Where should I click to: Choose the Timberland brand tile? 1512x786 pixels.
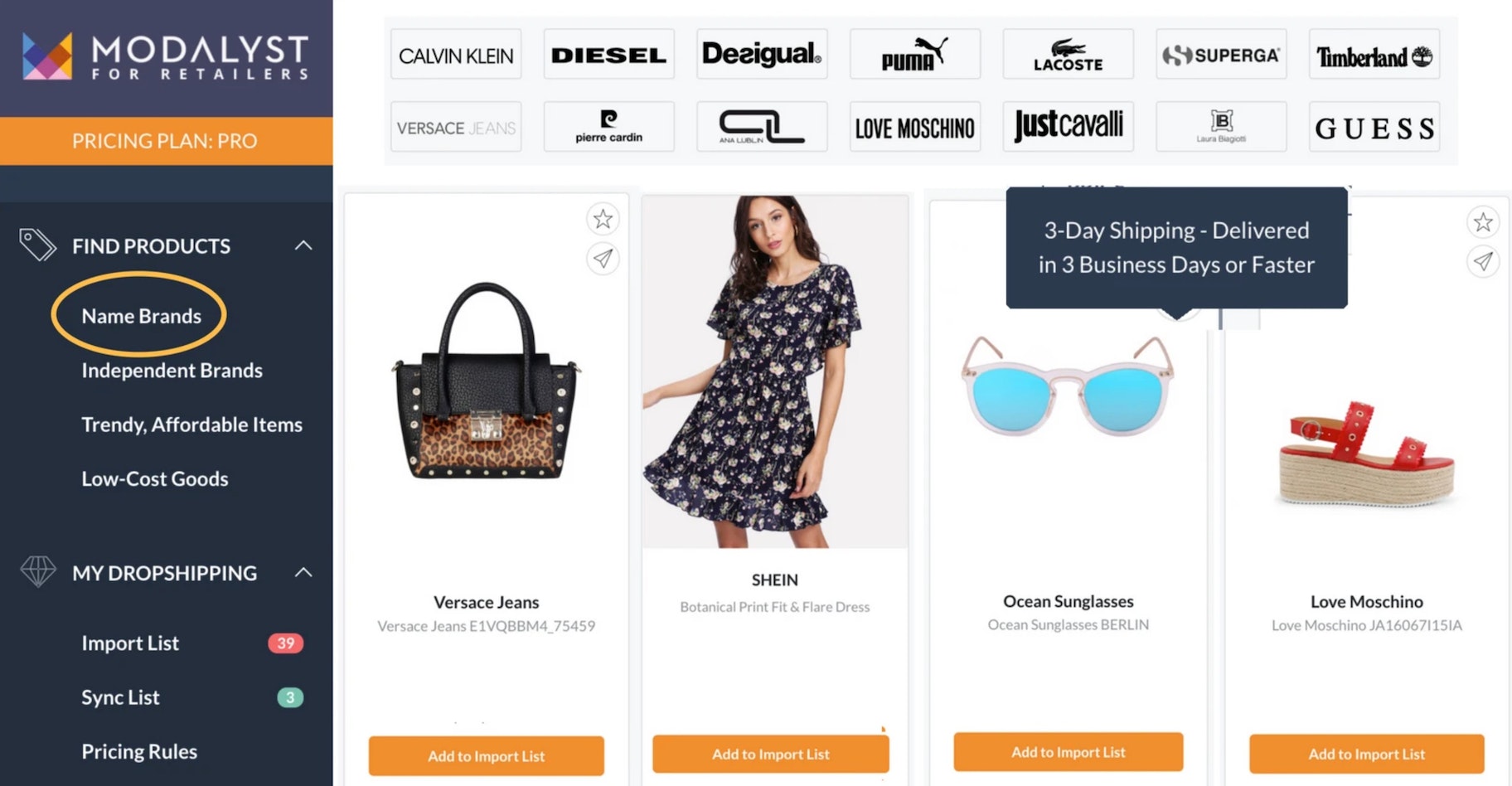tap(1374, 54)
